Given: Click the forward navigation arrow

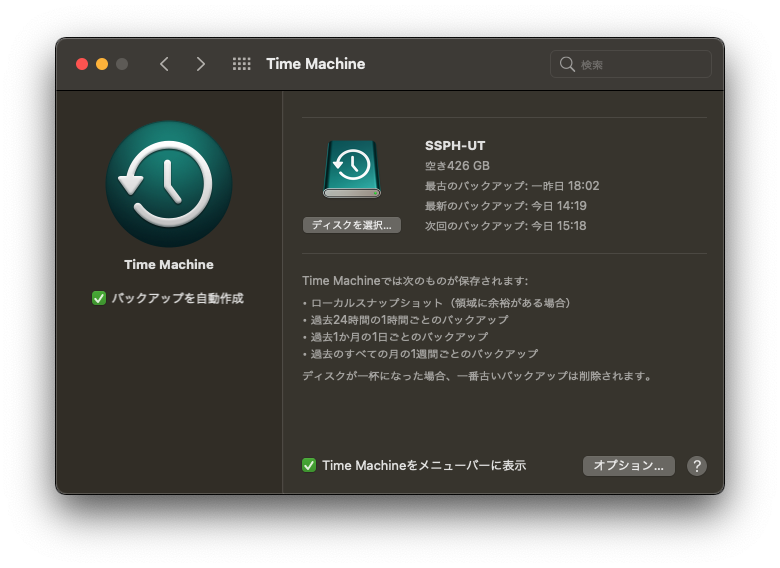Looking at the screenshot, I should tap(200, 64).
